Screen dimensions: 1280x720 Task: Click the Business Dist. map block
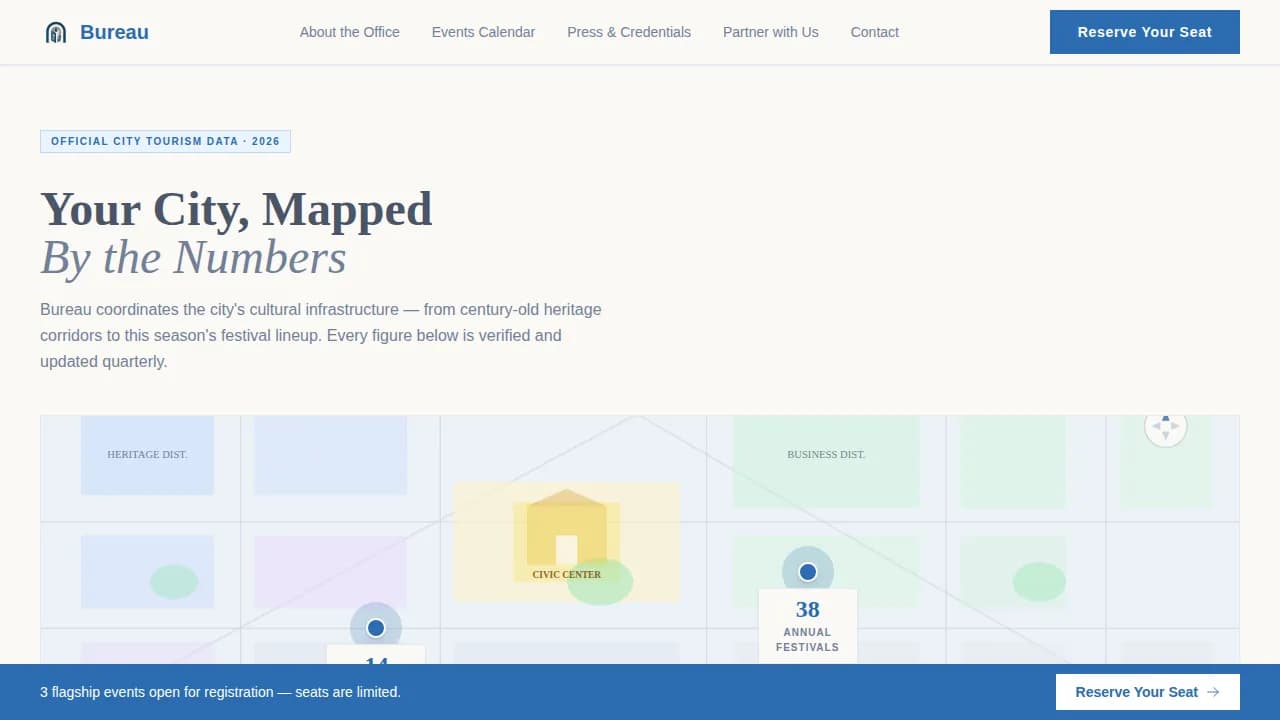click(x=826, y=461)
